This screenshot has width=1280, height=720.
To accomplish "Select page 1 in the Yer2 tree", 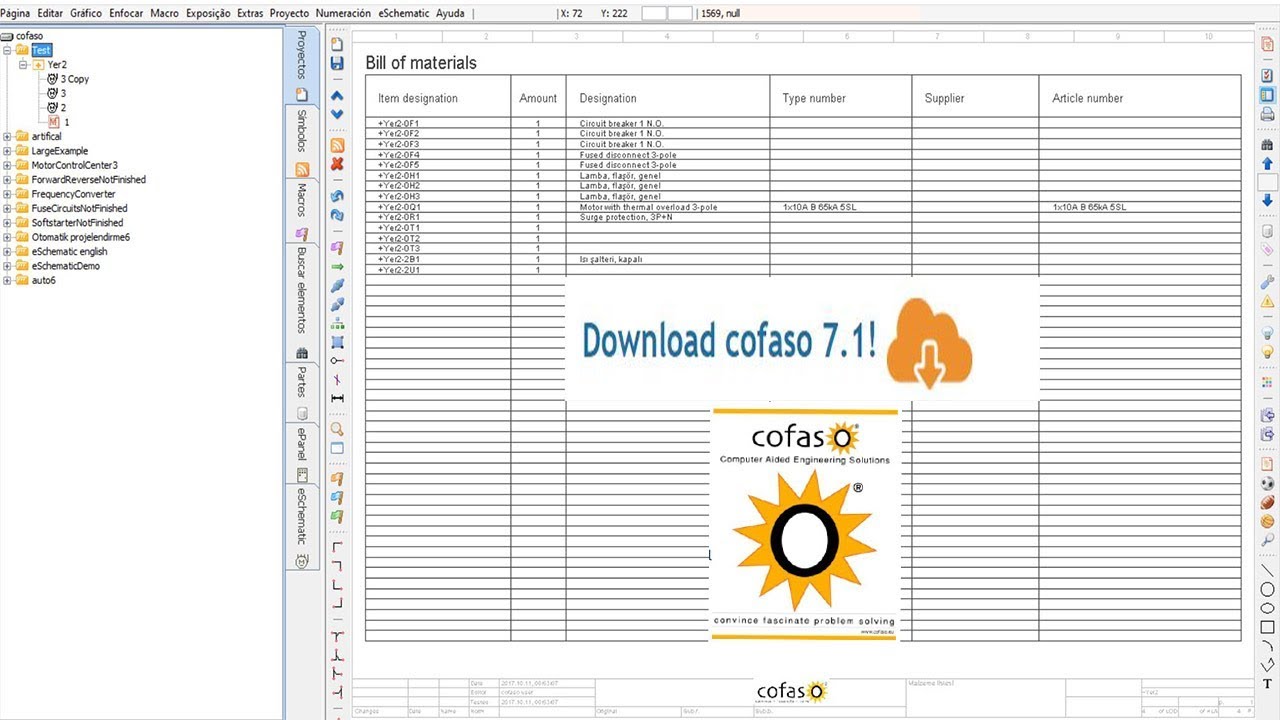I will (x=67, y=122).
